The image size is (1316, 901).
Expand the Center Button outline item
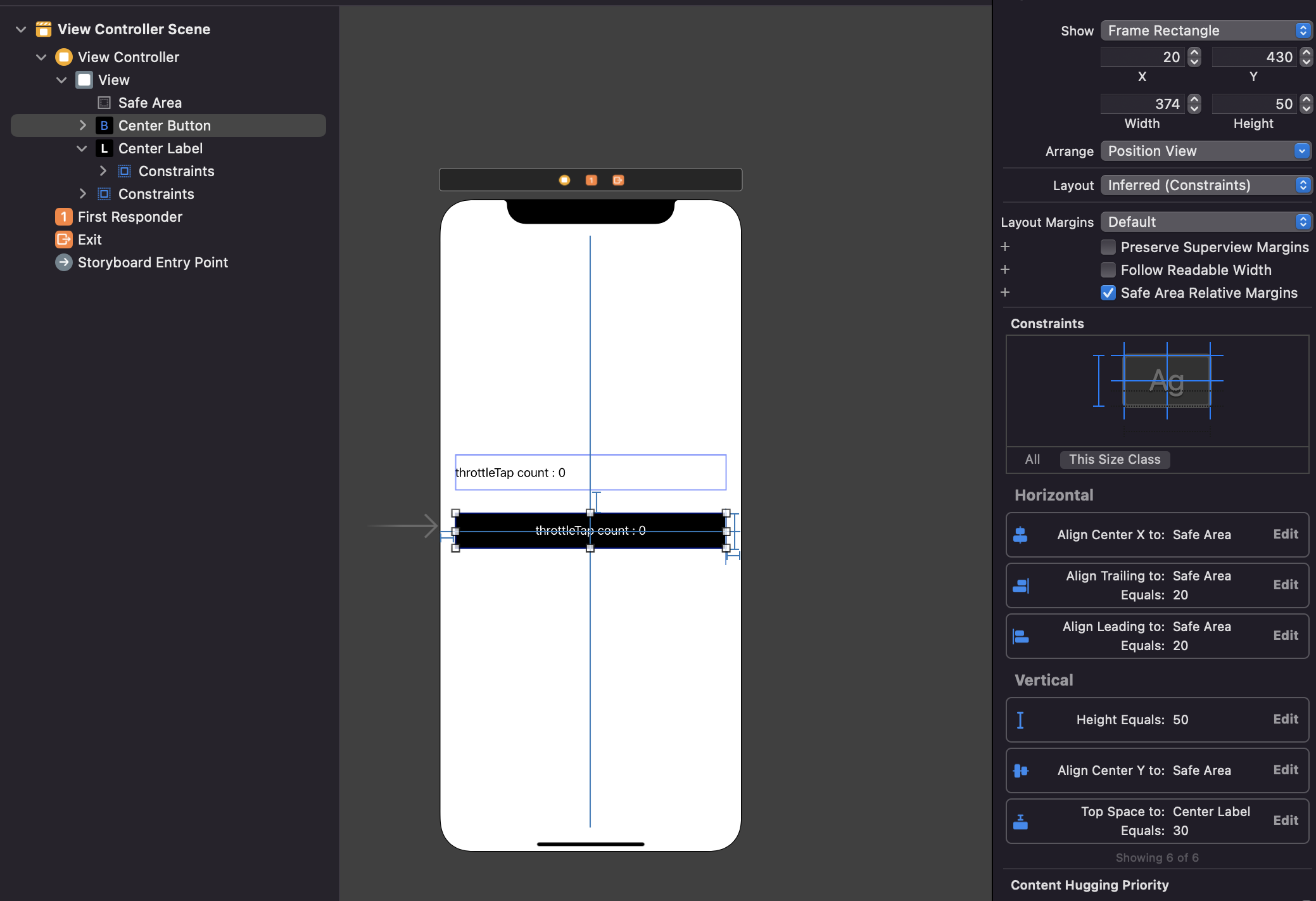[x=82, y=125]
